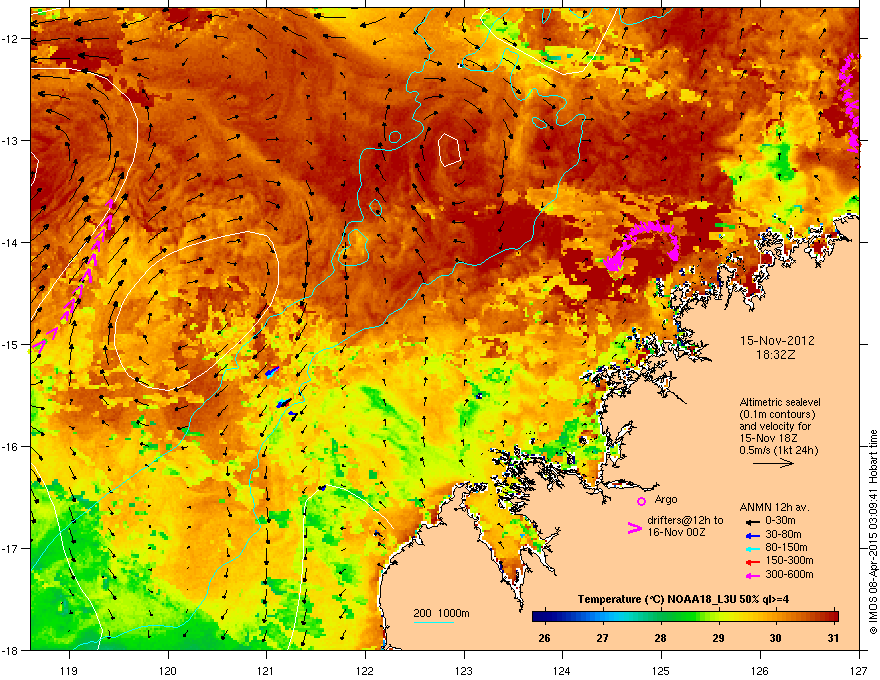Screen dimensions: 880x680
Task: Click the latitude axis label '-17'
Action: pos(12,548)
